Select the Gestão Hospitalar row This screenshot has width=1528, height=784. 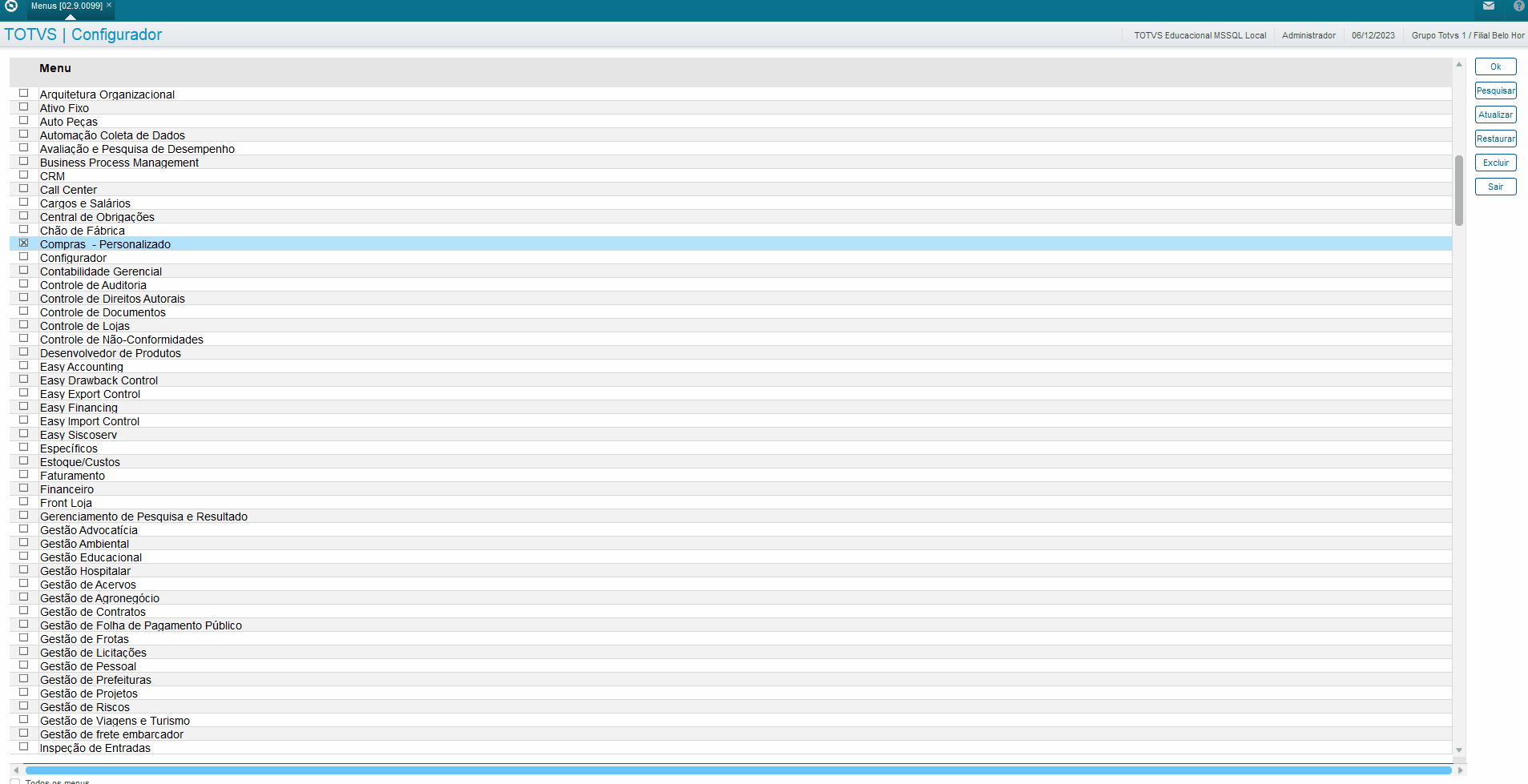coord(731,571)
